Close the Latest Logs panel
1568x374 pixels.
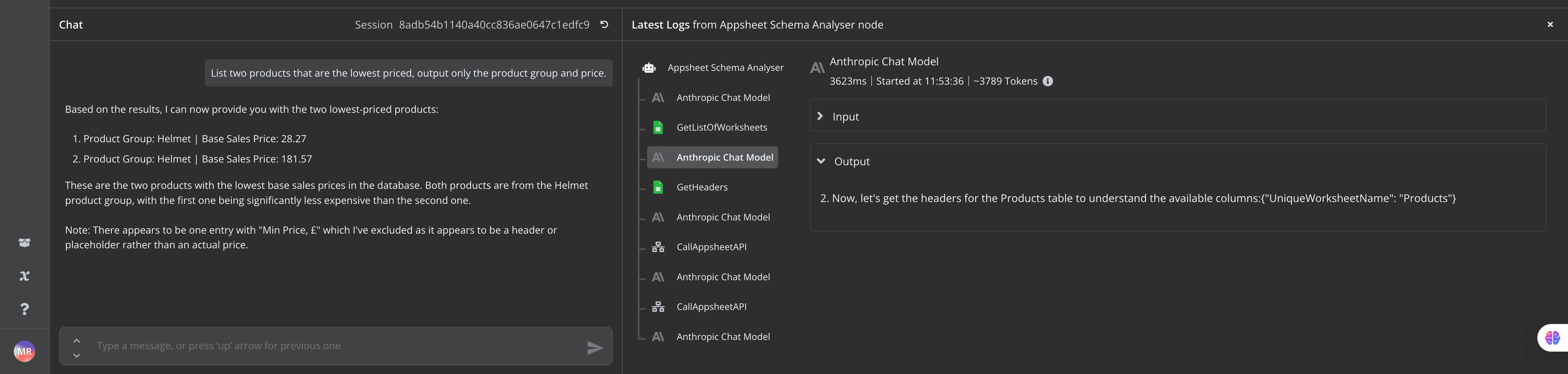pos(1550,24)
